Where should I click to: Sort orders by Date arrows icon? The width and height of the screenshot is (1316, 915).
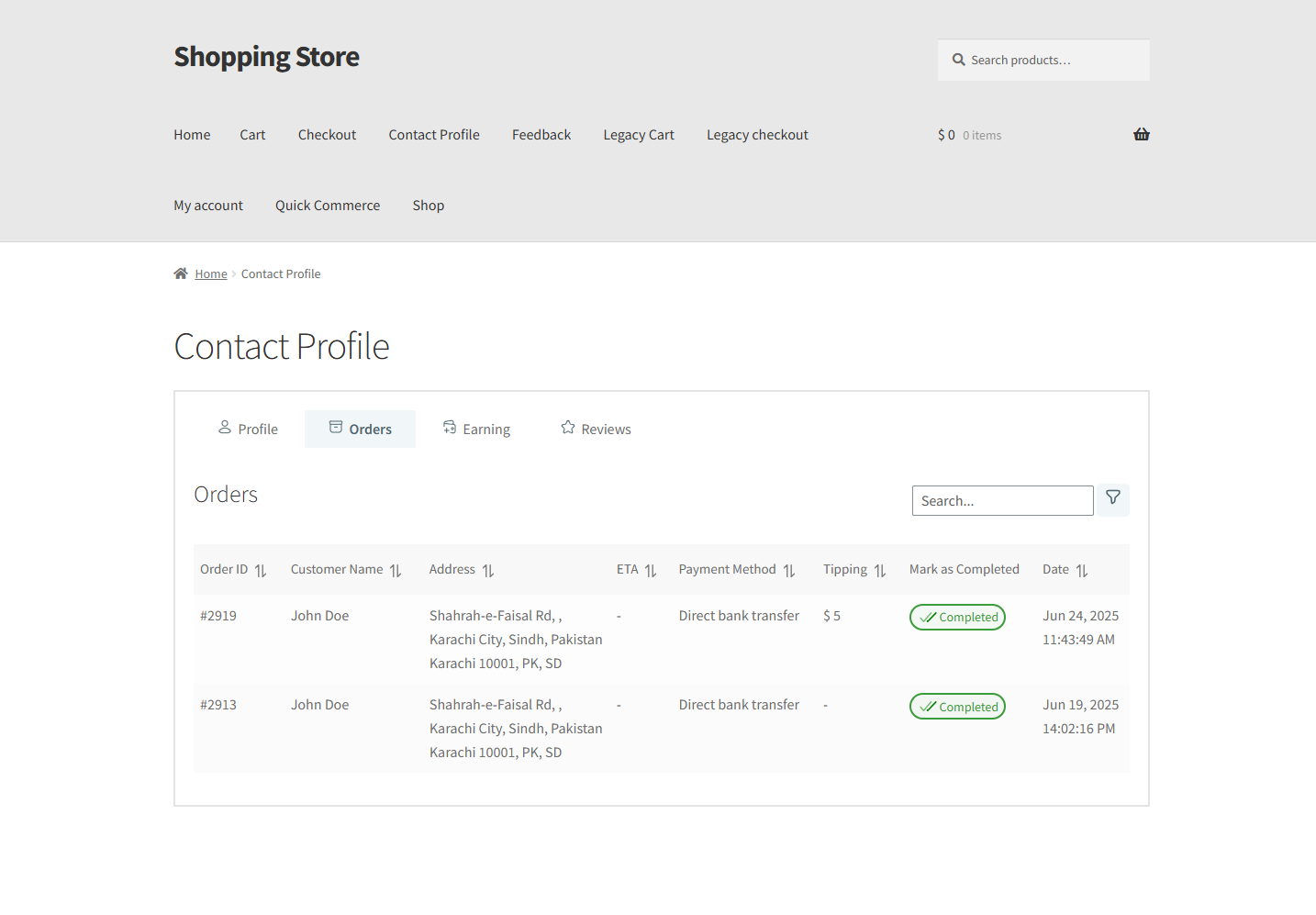[x=1082, y=571]
